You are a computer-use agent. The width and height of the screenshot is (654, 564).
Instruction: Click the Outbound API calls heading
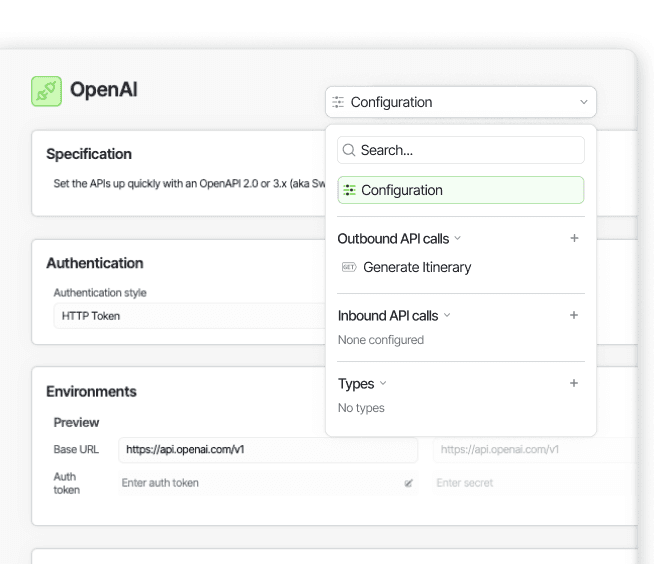pos(393,239)
